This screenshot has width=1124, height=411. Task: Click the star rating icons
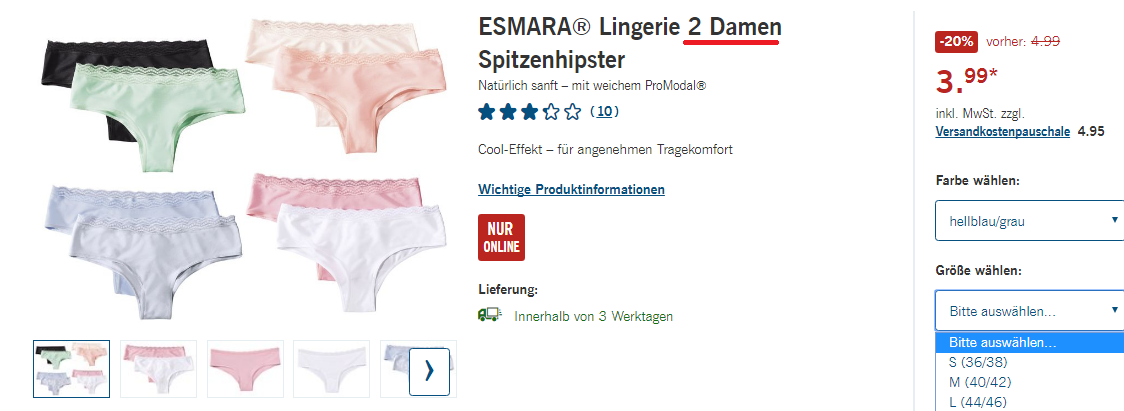tap(530, 112)
